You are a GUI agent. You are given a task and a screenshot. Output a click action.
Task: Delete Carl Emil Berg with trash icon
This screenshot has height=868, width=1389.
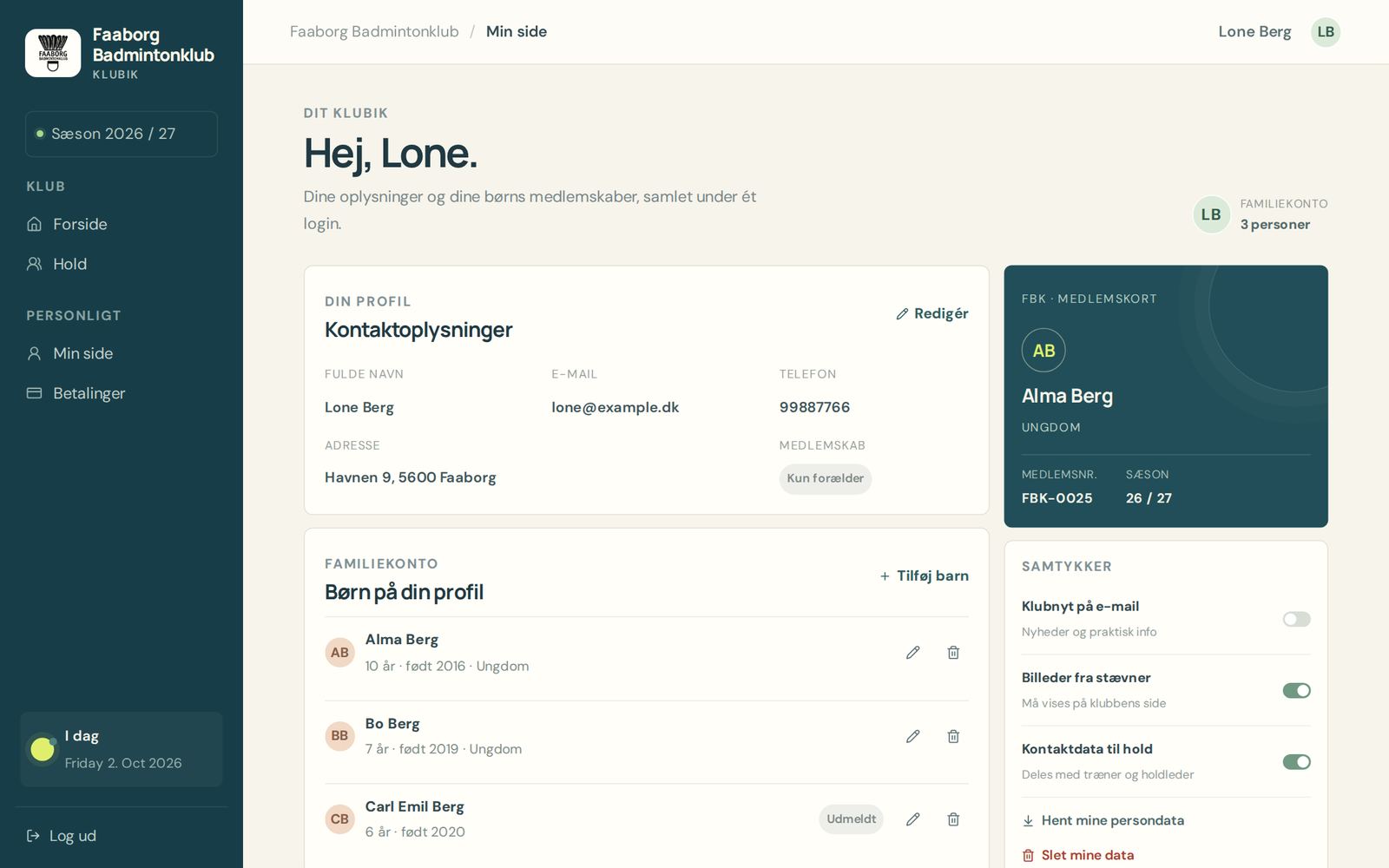coord(953,819)
